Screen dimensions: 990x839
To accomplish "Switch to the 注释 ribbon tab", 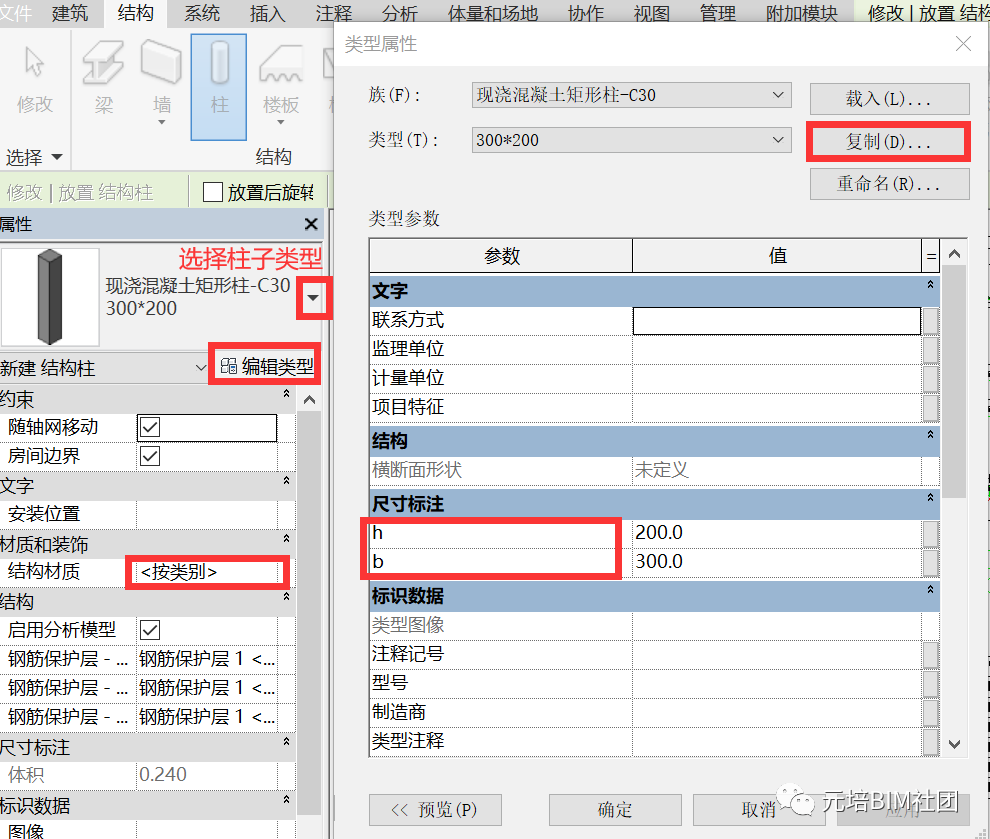I will click(333, 13).
